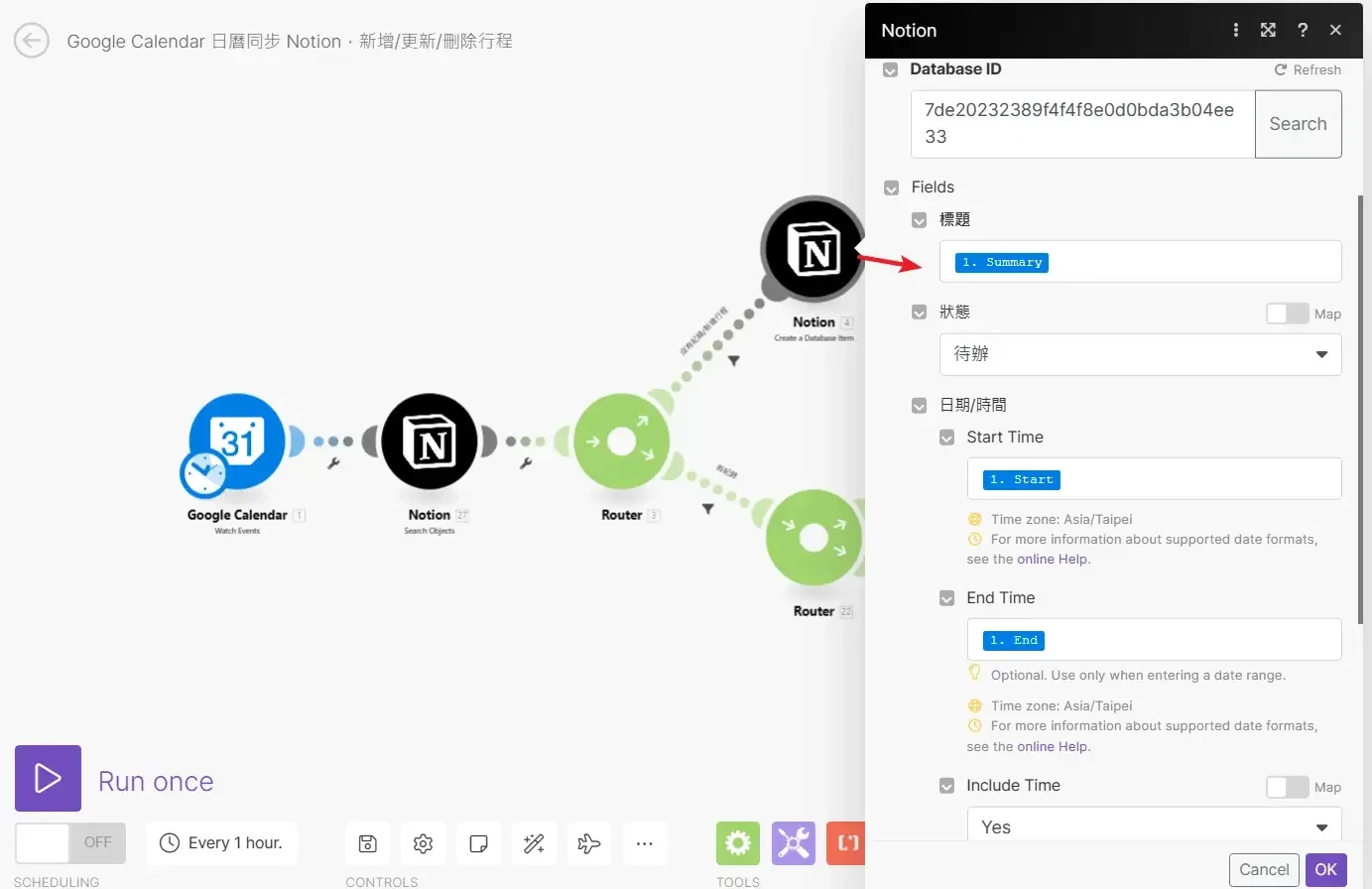The width and height of the screenshot is (1372, 889).
Task: Refresh the Database ID list
Action: pyautogui.click(x=1308, y=69)
